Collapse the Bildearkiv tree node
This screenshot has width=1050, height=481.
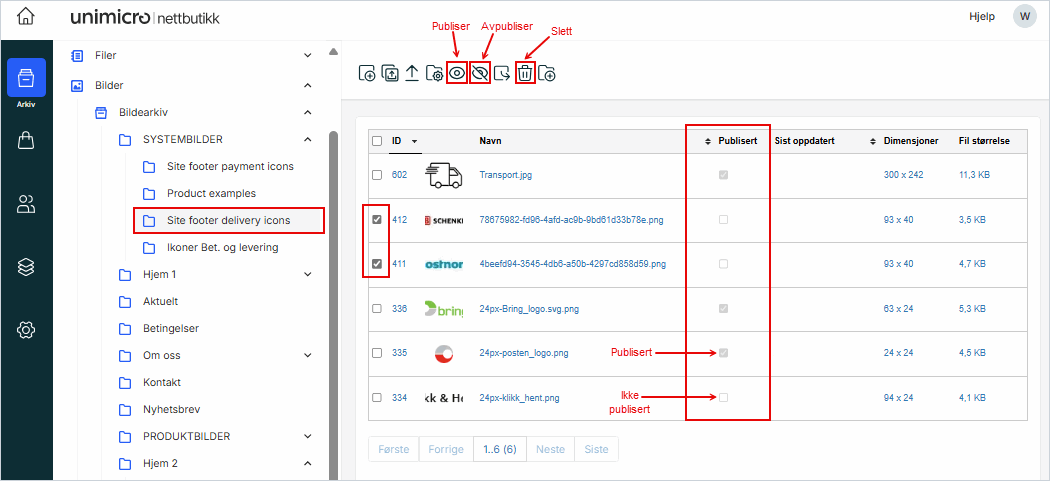click(308, 112)
